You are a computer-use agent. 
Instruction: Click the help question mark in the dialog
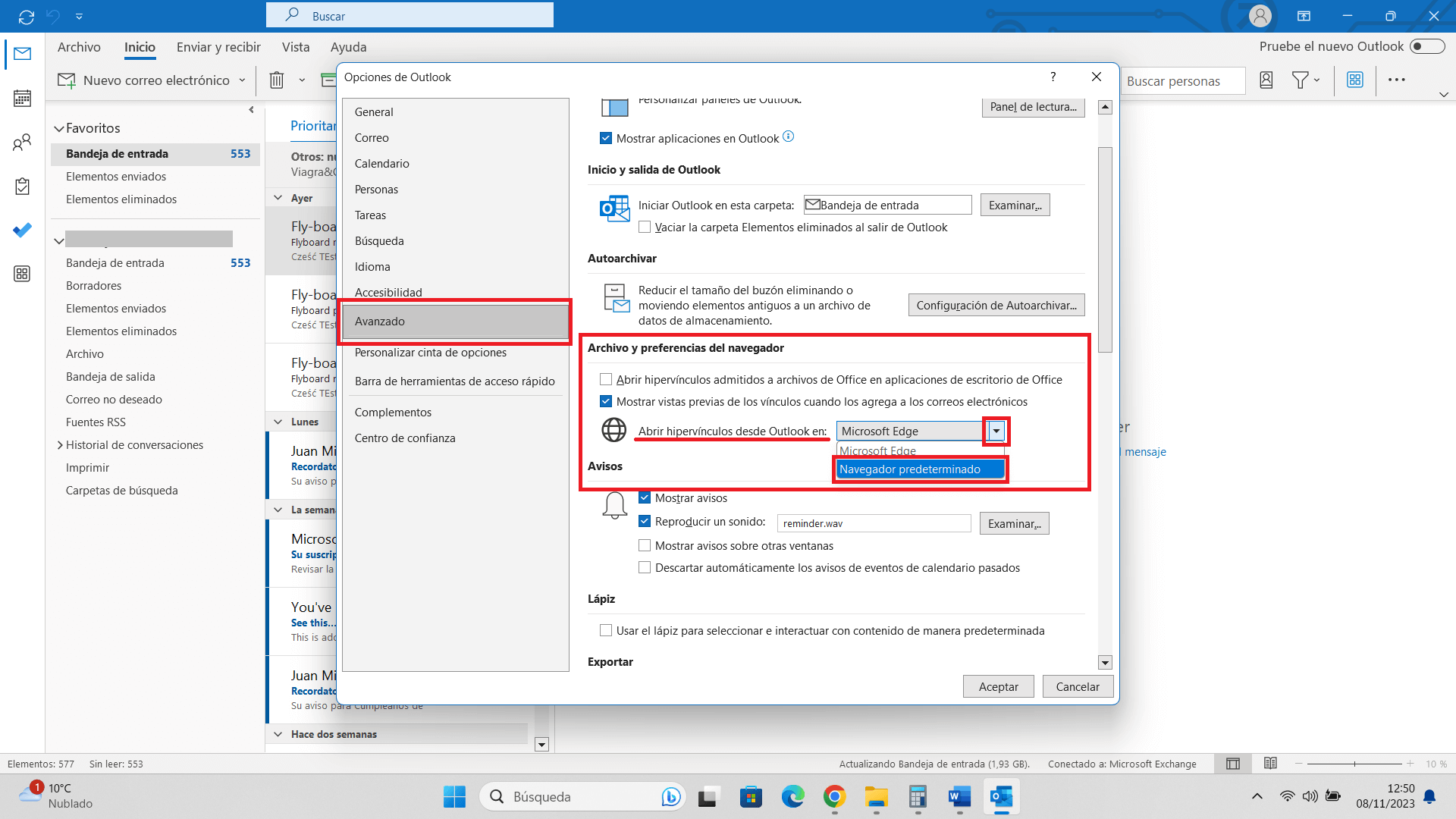click(1053, 77)
